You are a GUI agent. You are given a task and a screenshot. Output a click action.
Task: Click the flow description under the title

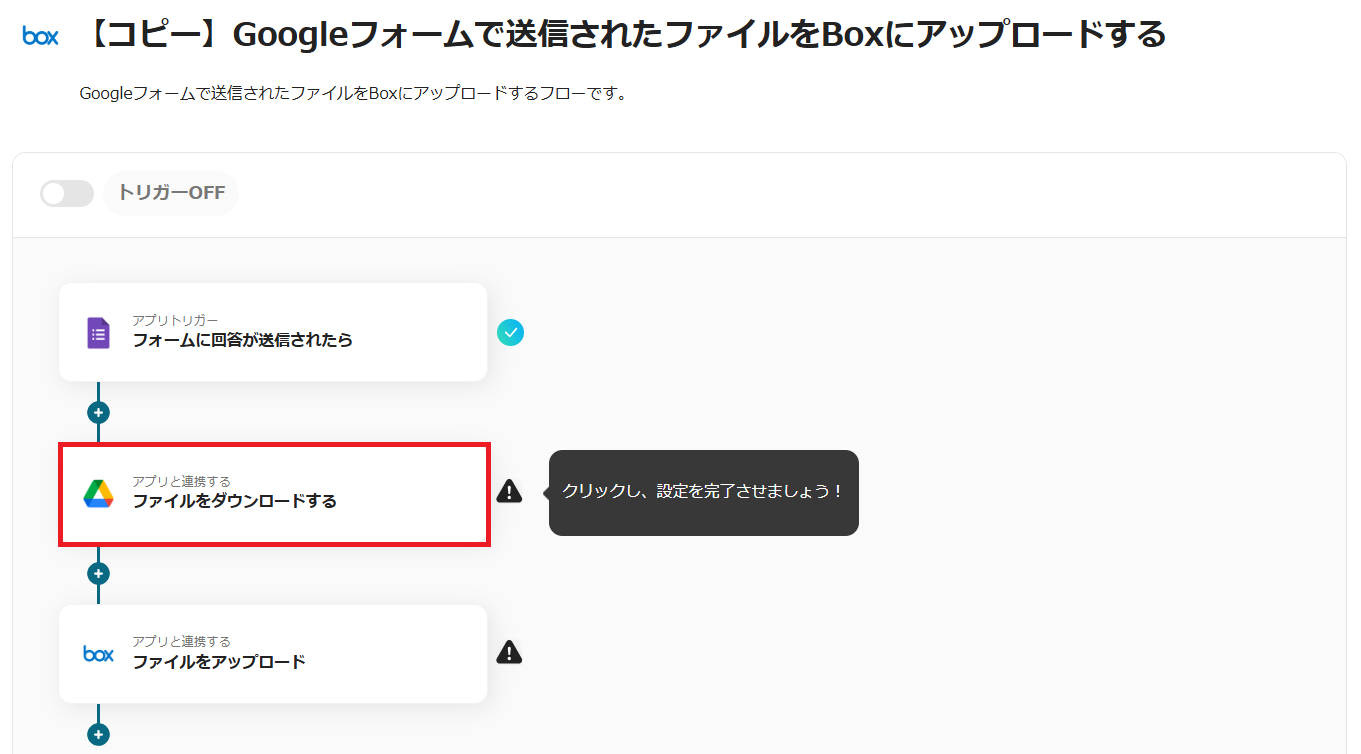(x=353, y=94)
